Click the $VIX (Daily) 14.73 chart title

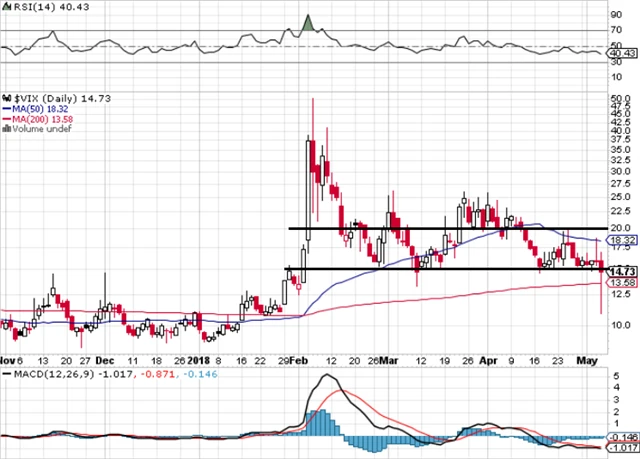click(44, 99)
